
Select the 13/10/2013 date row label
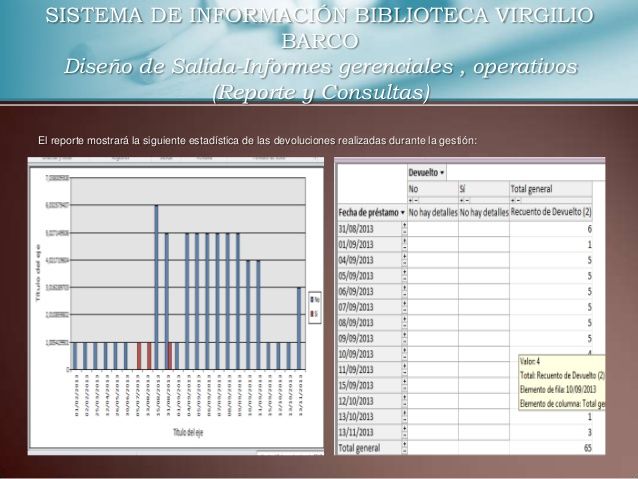point(356,417)
